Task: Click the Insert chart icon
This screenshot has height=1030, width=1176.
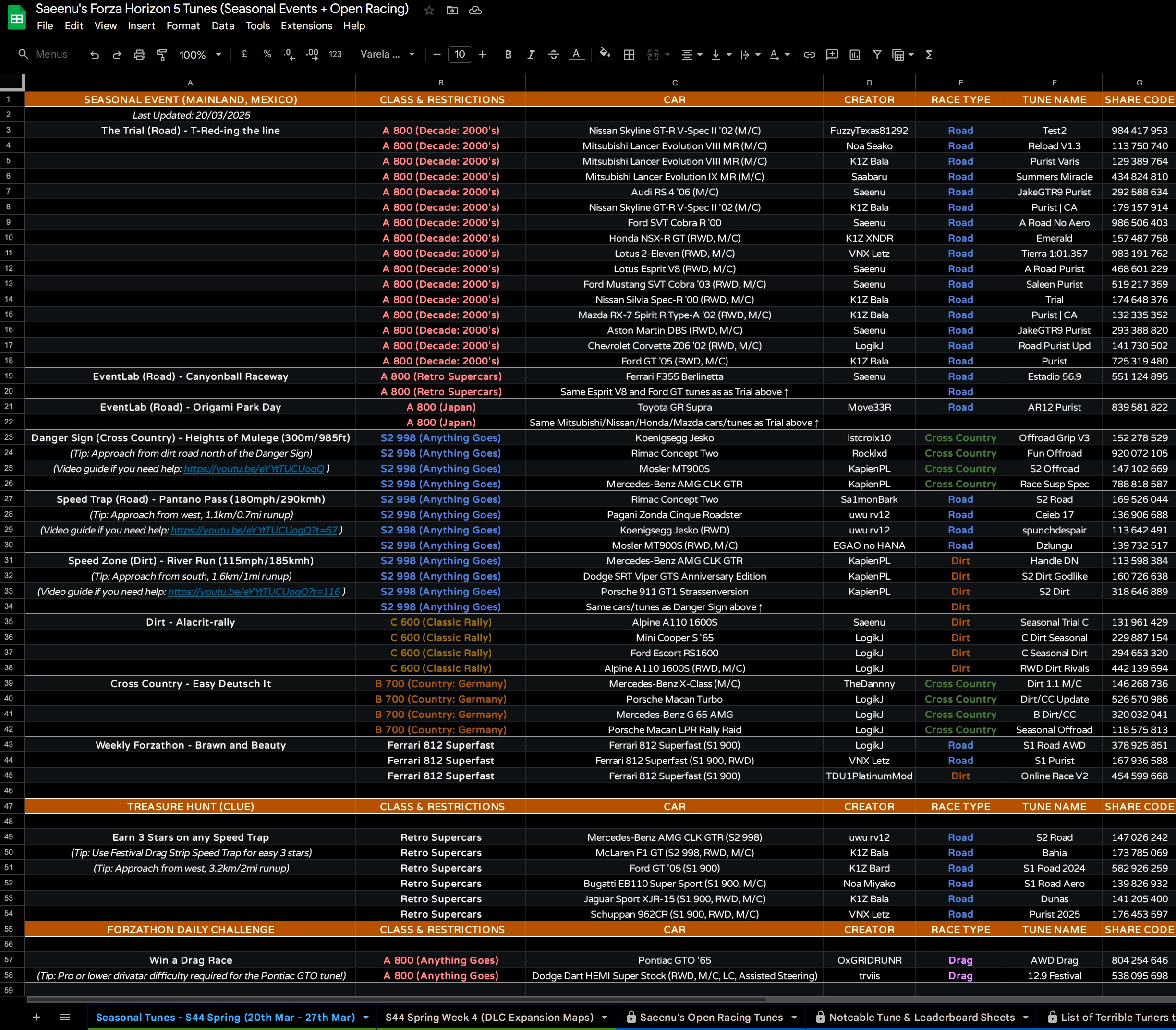Action: click(855, 55)
